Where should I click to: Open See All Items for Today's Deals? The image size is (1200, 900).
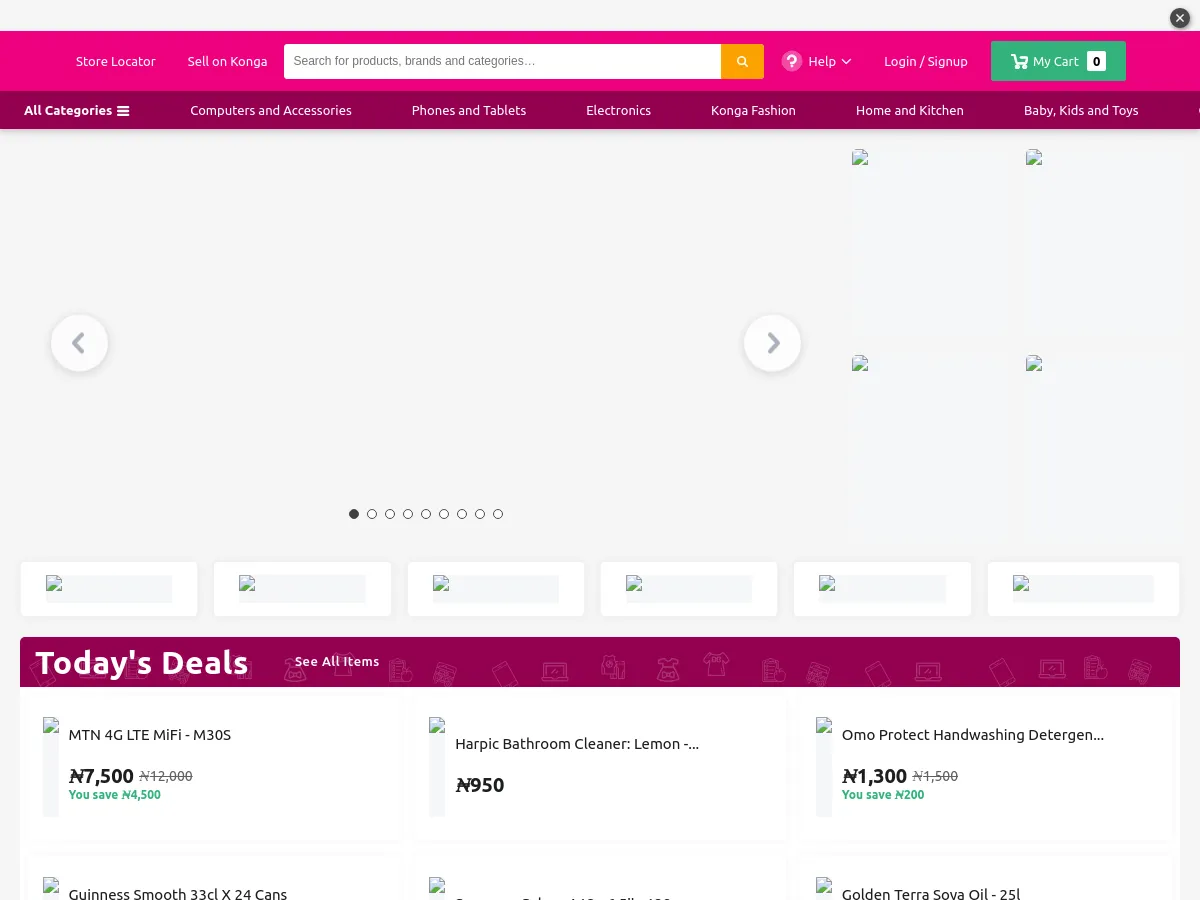click(x=337, y=661)
